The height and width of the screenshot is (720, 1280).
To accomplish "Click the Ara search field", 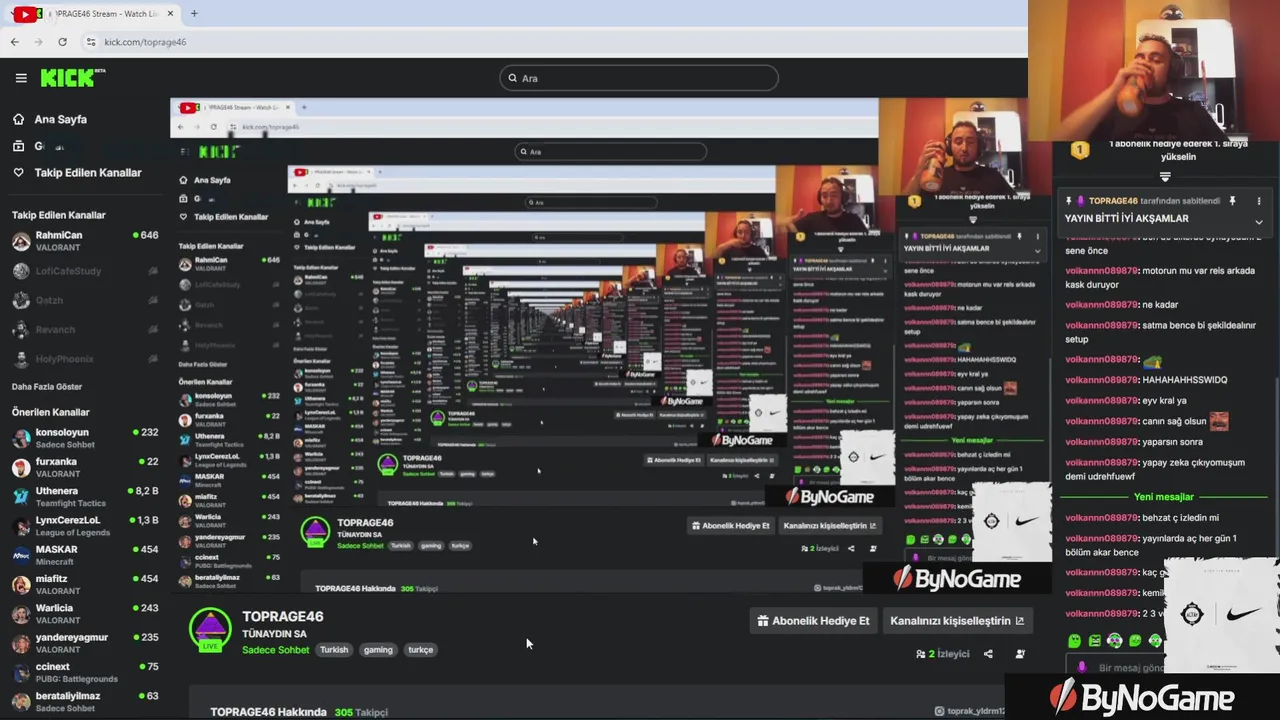I will pos(639,78).
